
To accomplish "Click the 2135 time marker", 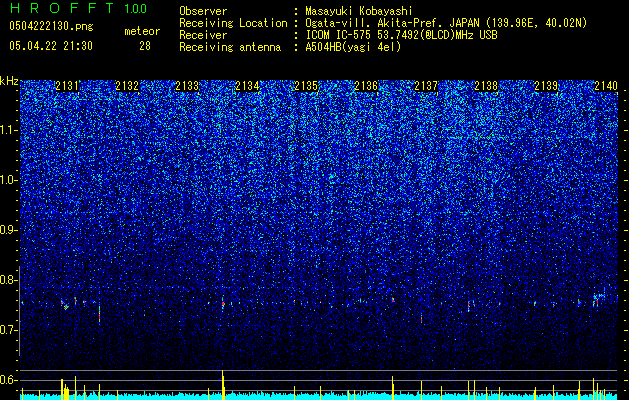I will tap(306, 85).
